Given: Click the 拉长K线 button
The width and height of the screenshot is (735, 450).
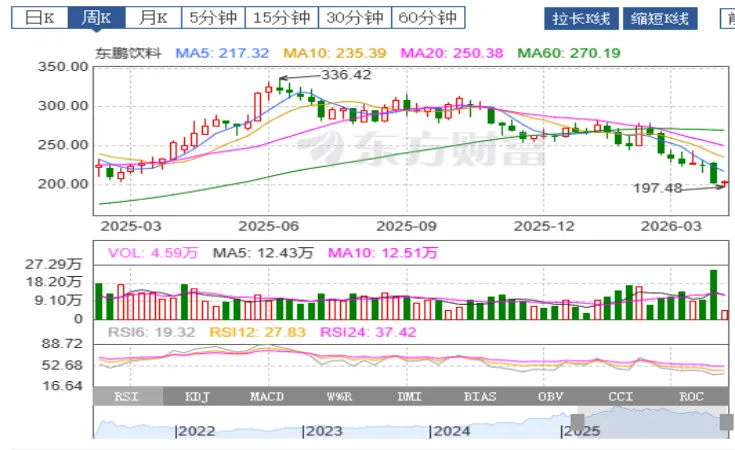Looking at the screenshot, I should (x=581, y=19).
